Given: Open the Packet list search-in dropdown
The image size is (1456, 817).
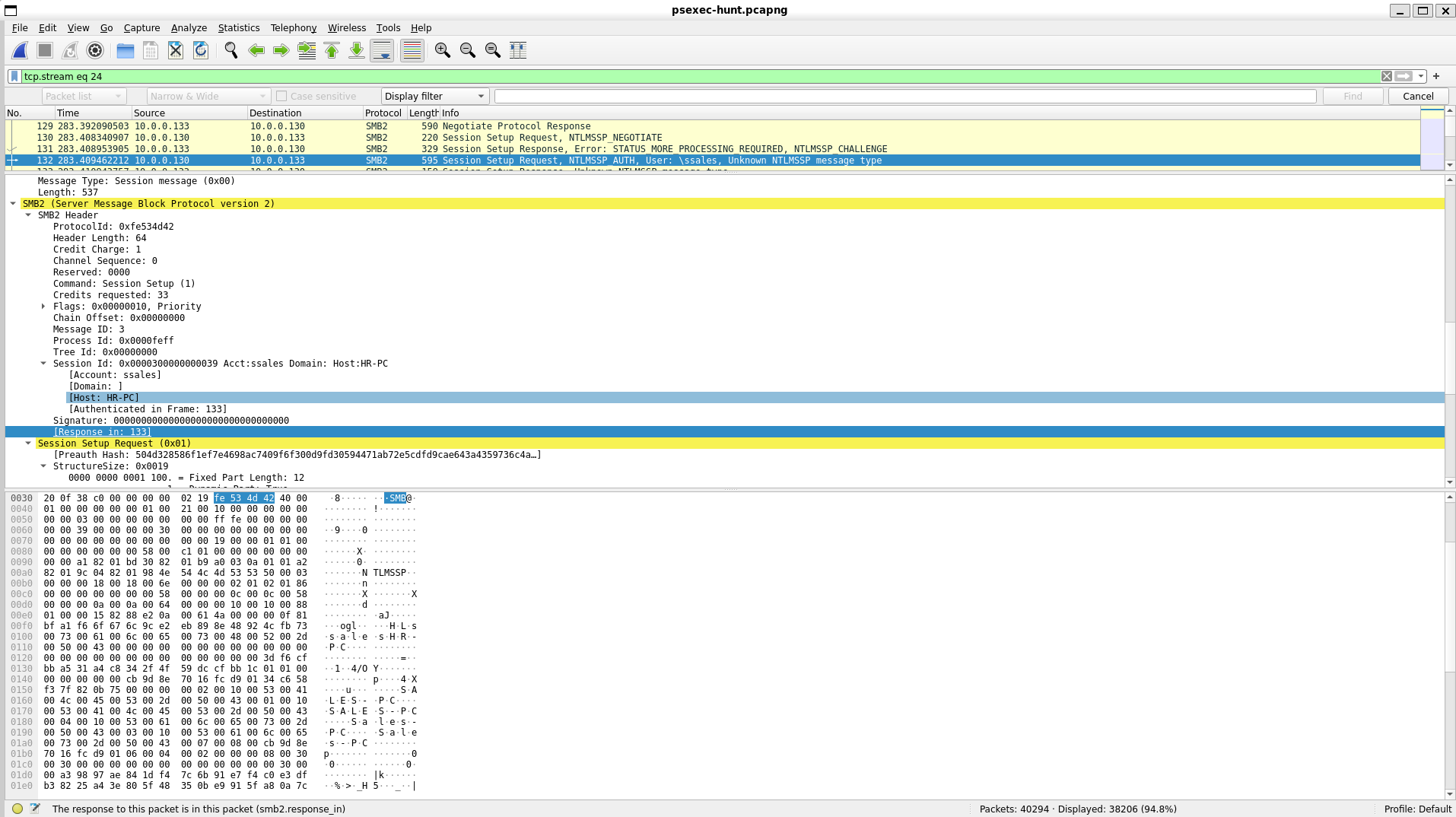Looking at the screenshot, I should tap(83, 96).
